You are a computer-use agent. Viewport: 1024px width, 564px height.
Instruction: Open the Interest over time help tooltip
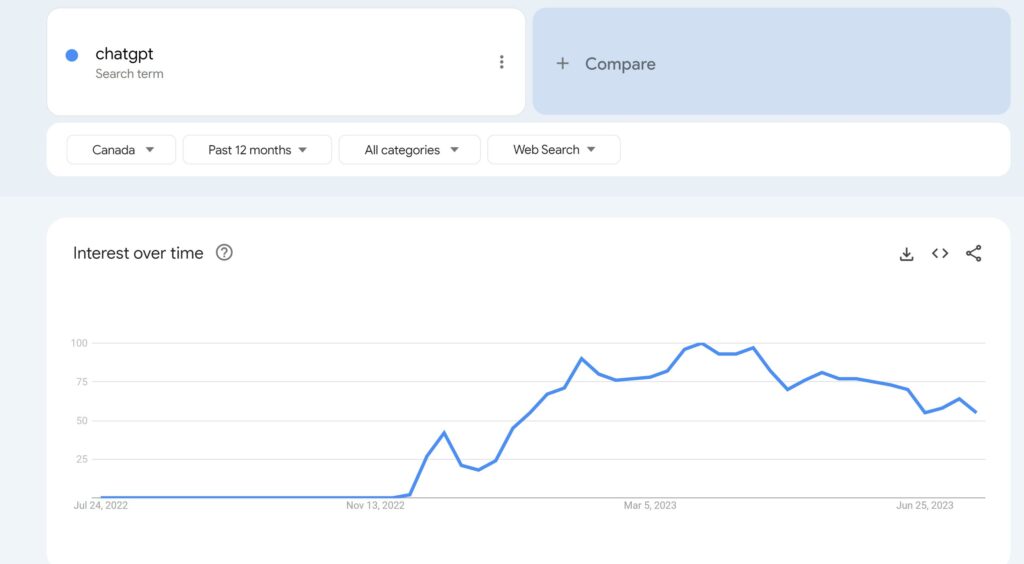224,253
